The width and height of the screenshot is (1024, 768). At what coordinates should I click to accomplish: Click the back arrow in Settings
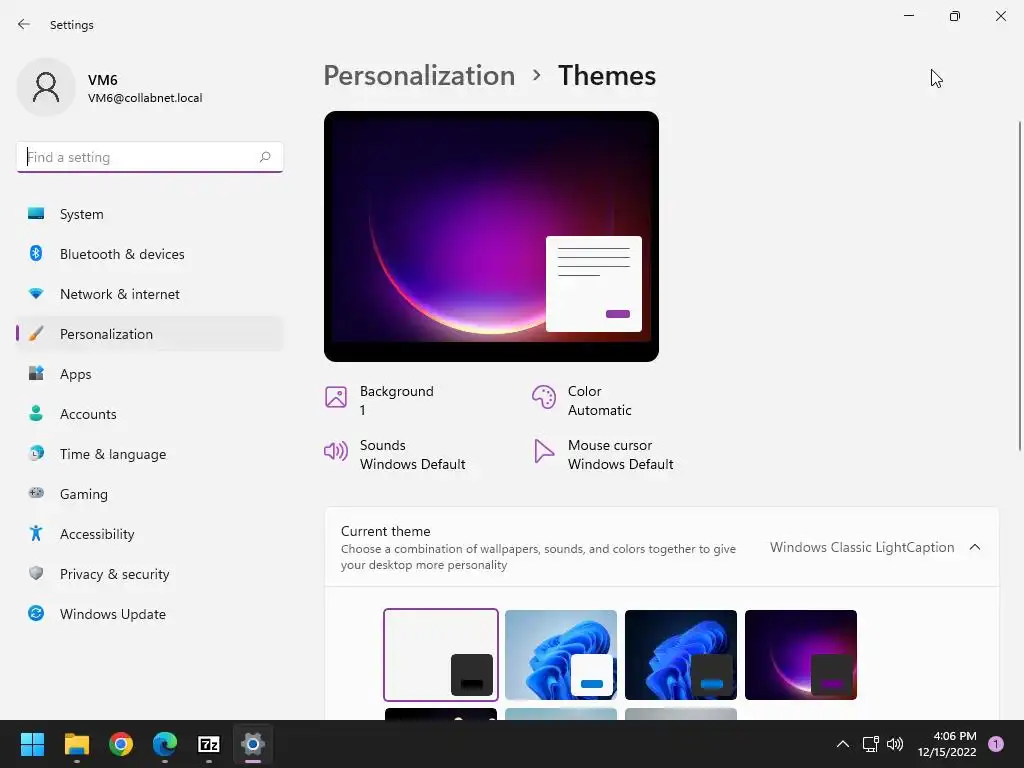(24, 24)
